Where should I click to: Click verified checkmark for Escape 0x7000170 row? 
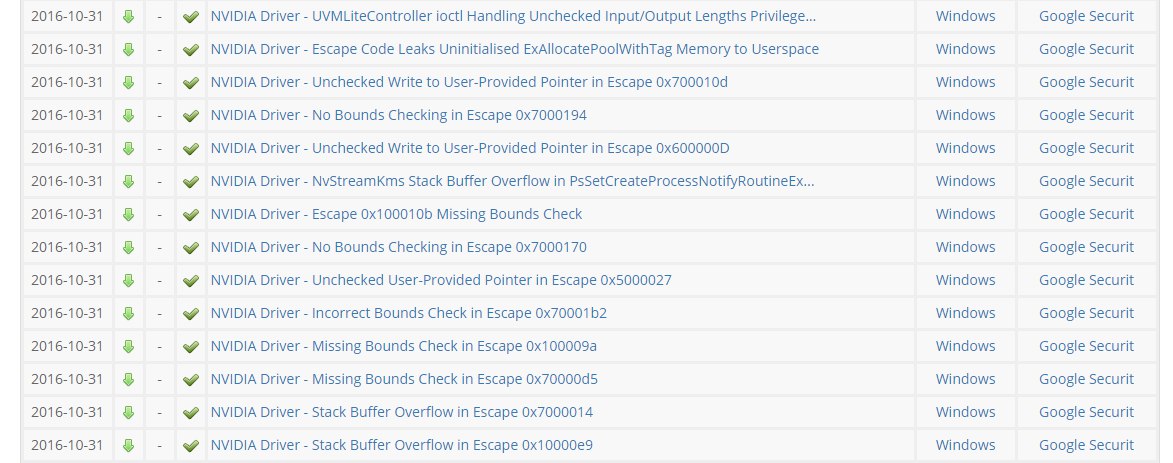click(x=190, y=248)
